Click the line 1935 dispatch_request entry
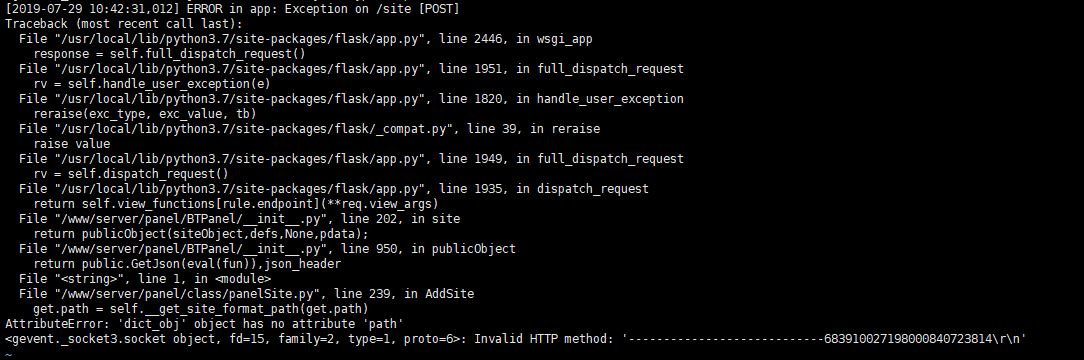This screenshot has height=360, width=1084. tap(334, 189)
